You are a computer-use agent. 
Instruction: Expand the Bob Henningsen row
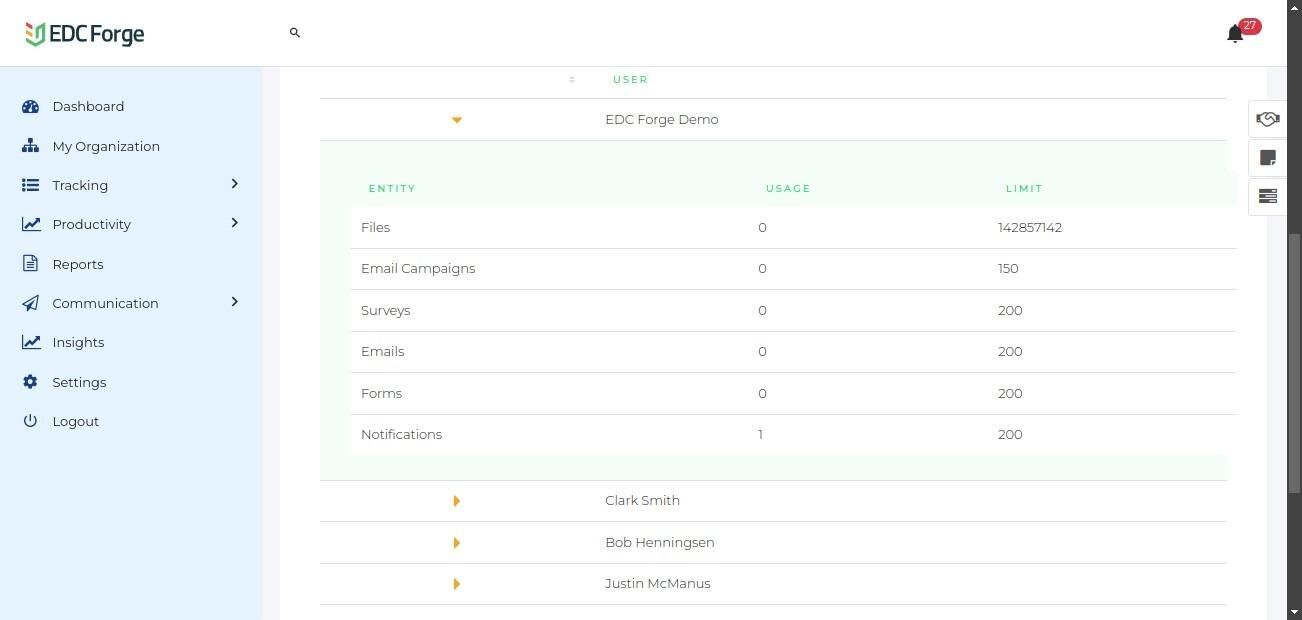pyautogui.click(x=457, y=543)
